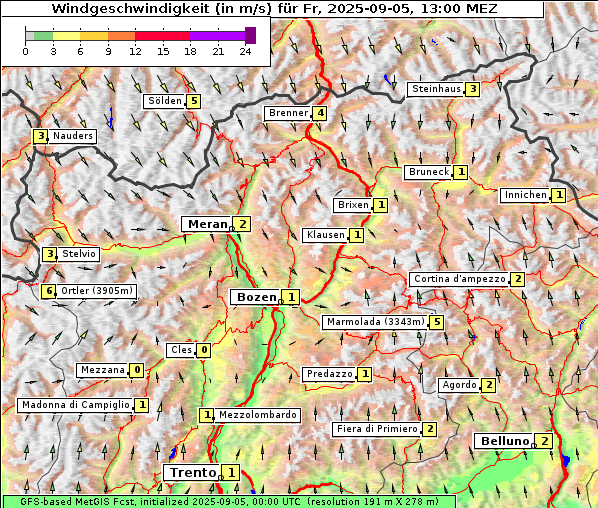Click the Sölden wind value 5 badge
Screen dimensions: 598x508
194,101
